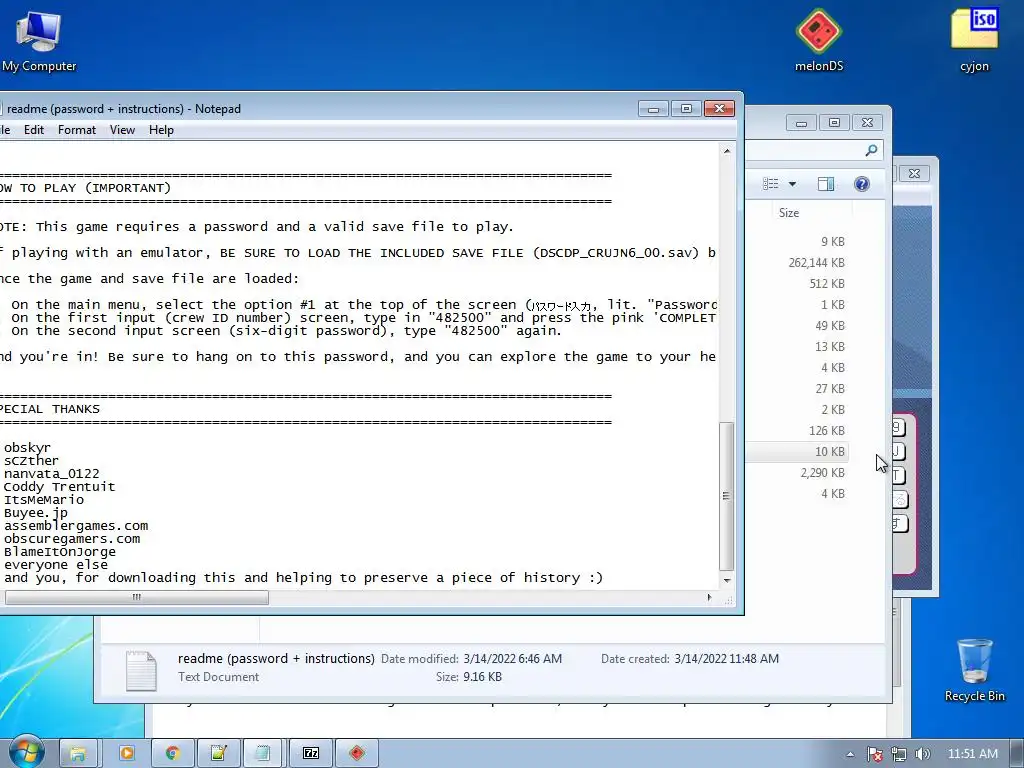Select the 13 KB file row
The width and height of the screenshot is (1024, 768).
[x=799, y=347]
